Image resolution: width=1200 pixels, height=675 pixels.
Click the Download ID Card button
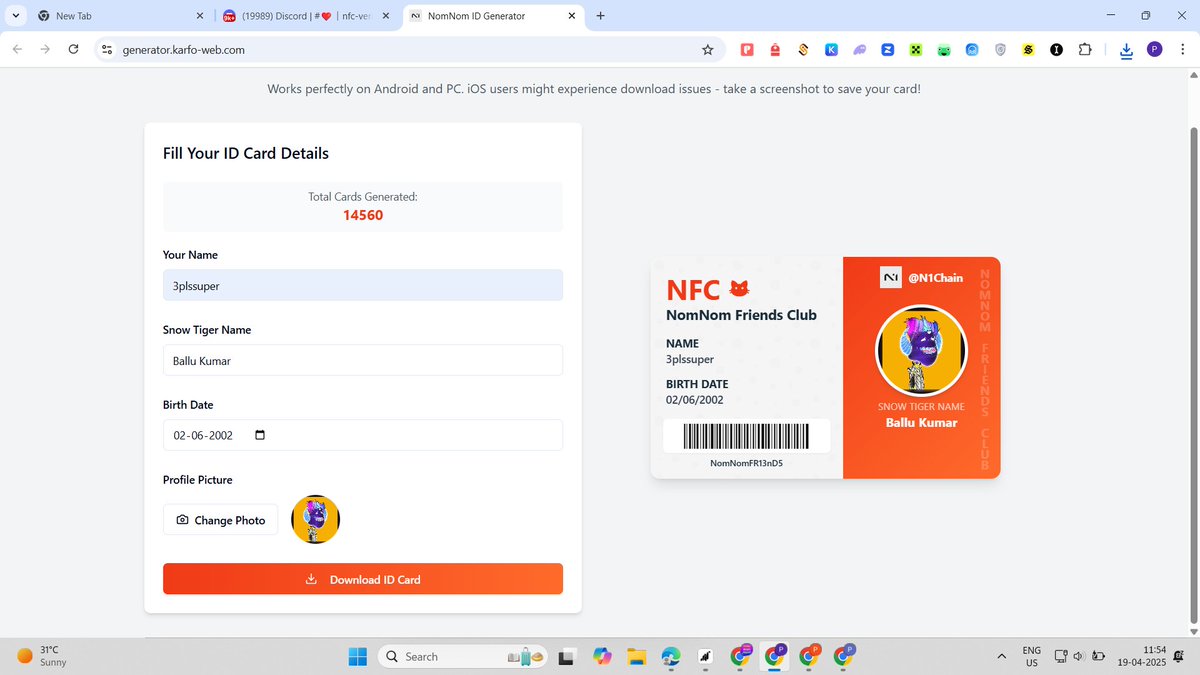pos(363,579)
